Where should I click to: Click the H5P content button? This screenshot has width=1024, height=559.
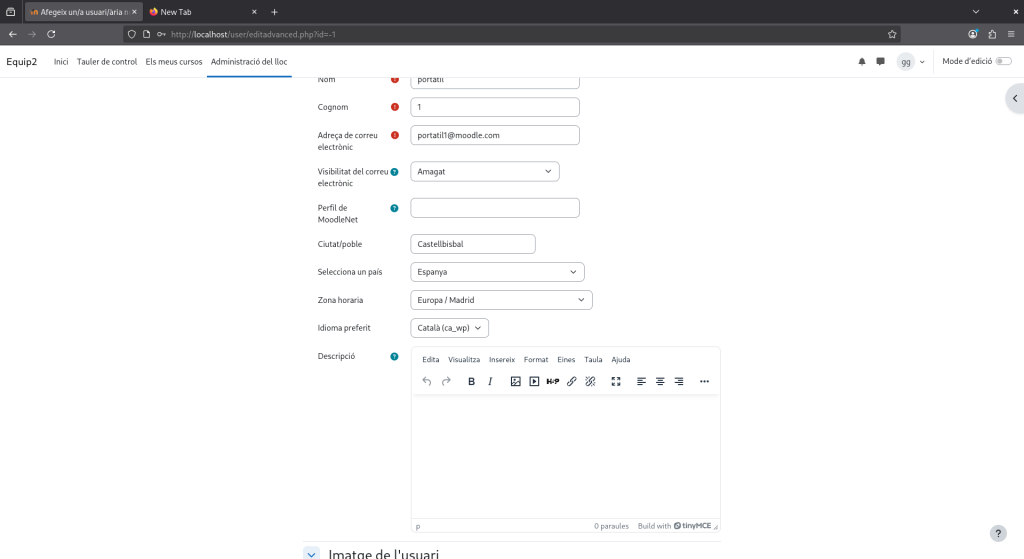coord(553,381)
